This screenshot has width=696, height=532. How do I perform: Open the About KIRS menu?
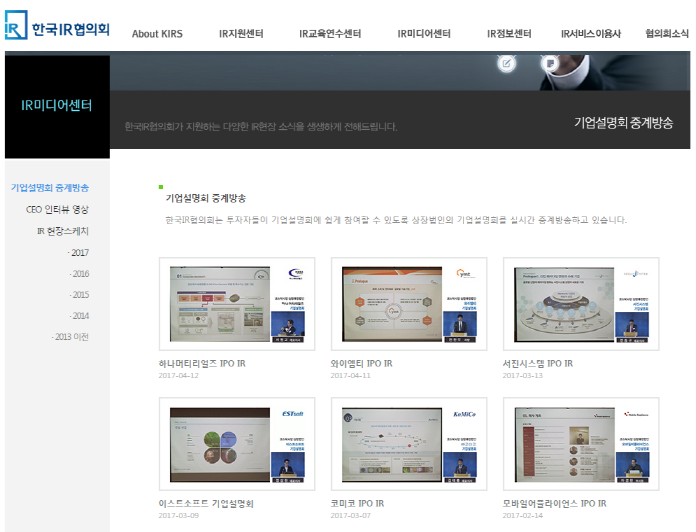click(x=157, y=34)
